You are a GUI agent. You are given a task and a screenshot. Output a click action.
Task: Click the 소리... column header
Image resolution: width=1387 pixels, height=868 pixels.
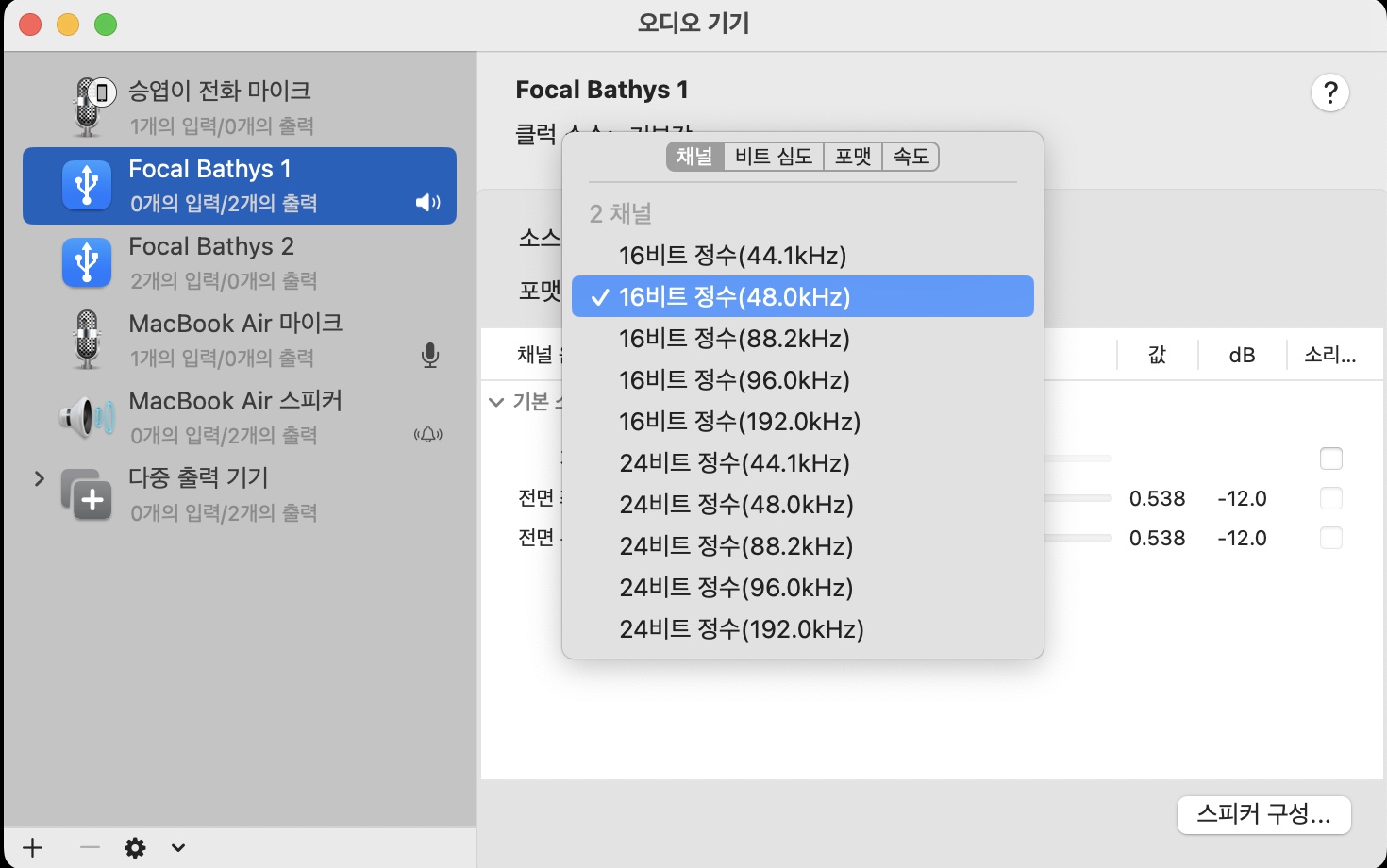tap(1330, 355)
